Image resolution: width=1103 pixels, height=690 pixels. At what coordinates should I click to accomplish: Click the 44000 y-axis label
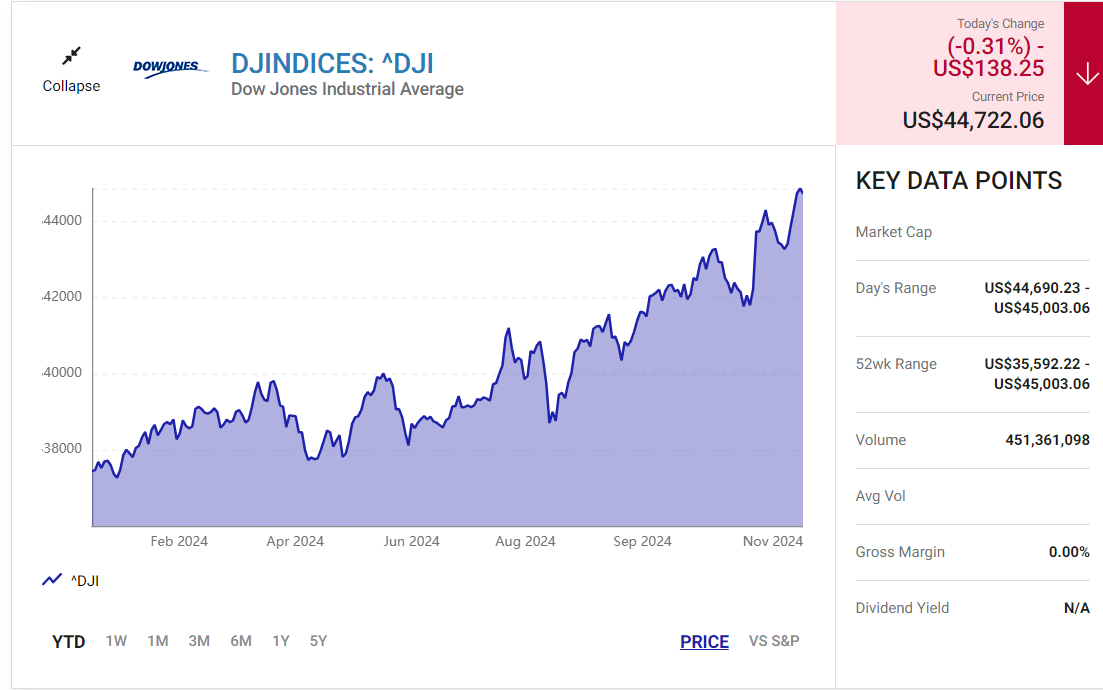pyautogui.click(x=63, y=221)
